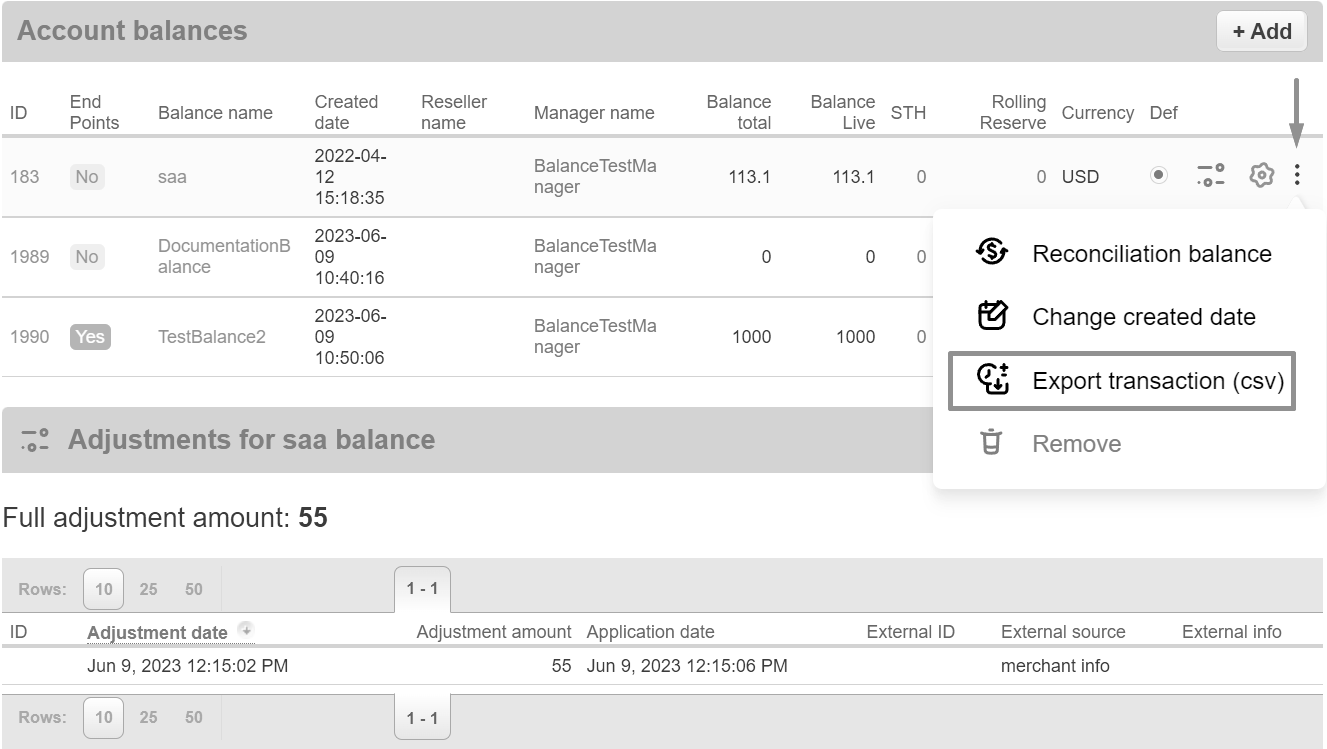
Task: Select Reconciliation balance menu entry
Action: 1151,254
